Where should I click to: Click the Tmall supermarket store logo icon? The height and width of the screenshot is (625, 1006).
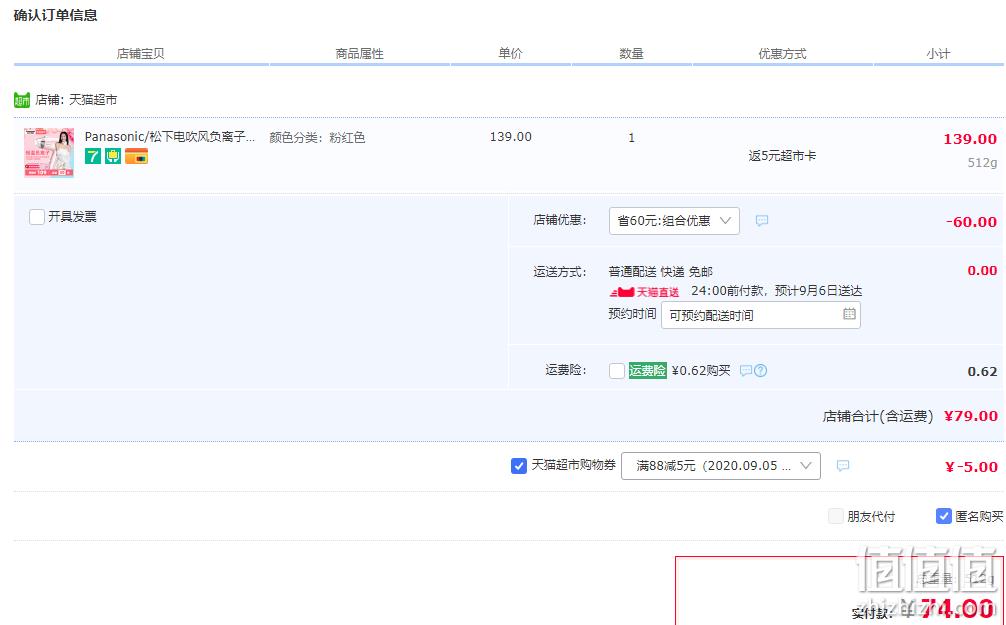[22, 100]
